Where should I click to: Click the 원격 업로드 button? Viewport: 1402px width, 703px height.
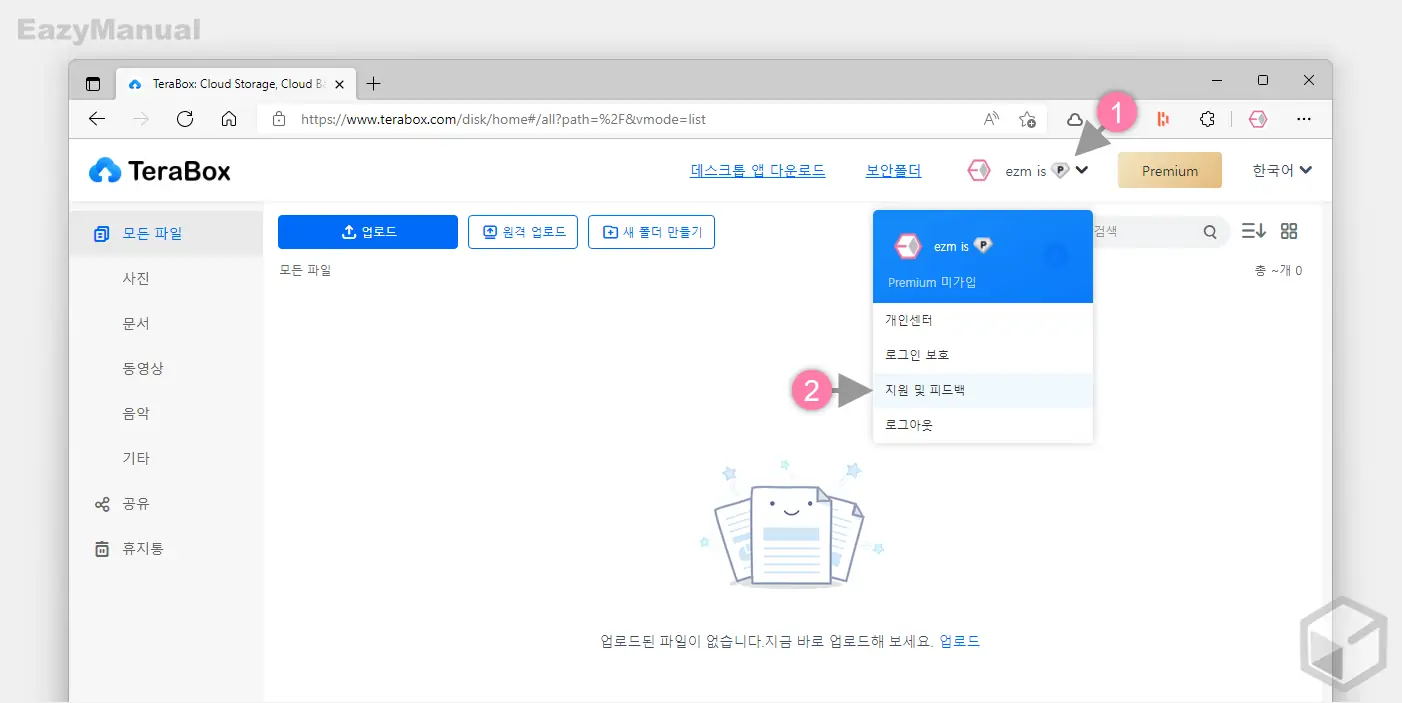[x=522, y=231]
